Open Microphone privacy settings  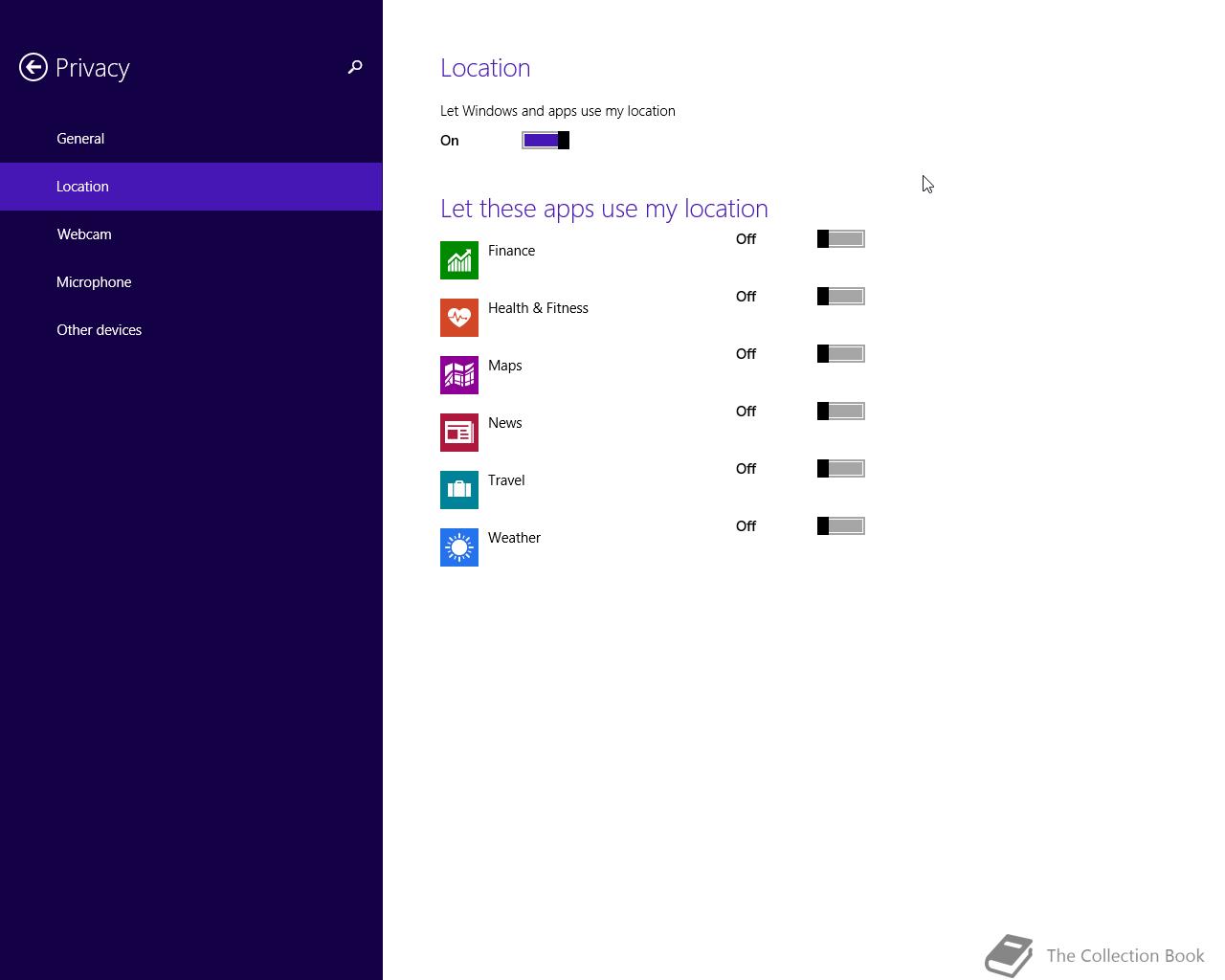[x=191, y=282]
